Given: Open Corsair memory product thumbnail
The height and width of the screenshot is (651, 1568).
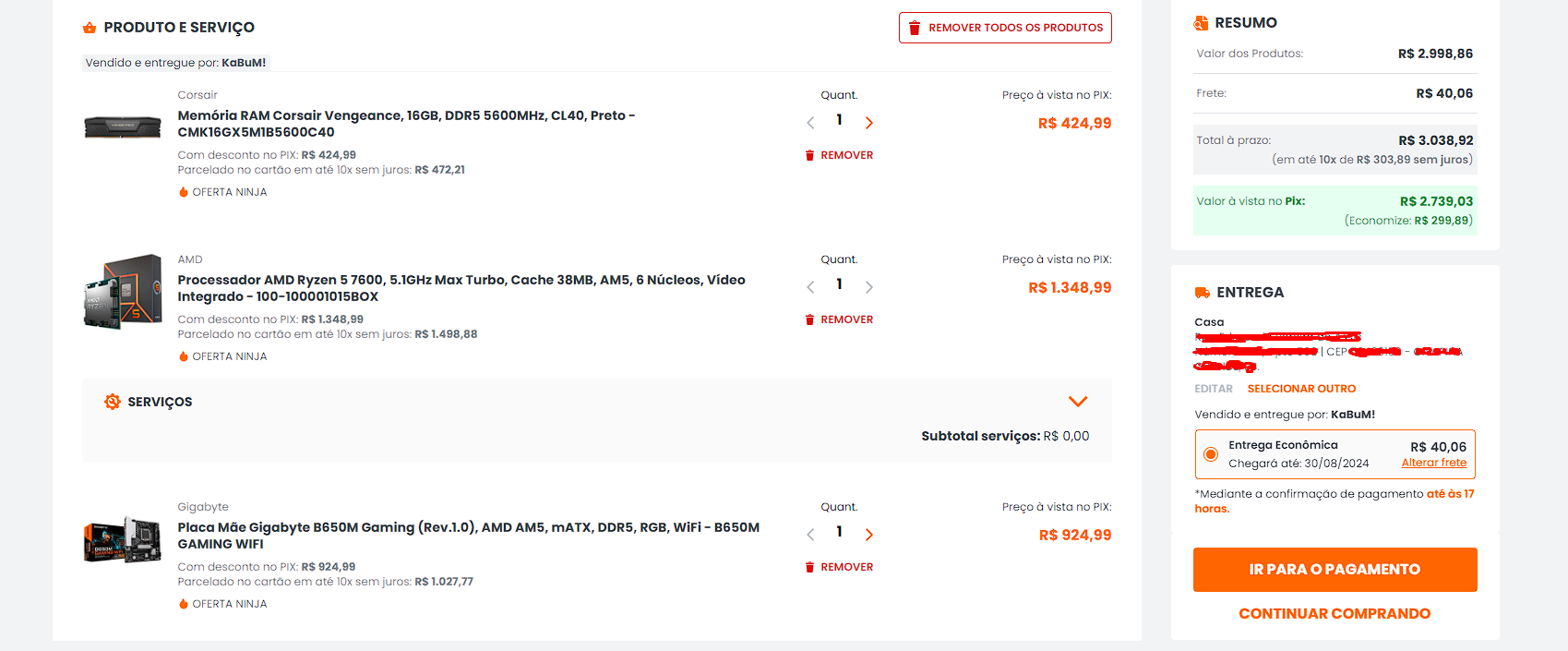Looking at the screenshot, I should (123, 127).
